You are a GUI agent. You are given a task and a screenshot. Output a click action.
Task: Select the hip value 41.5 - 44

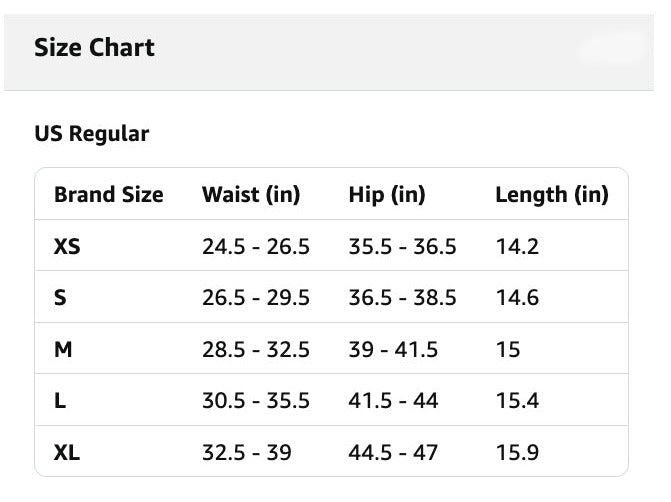pos(393,401)
